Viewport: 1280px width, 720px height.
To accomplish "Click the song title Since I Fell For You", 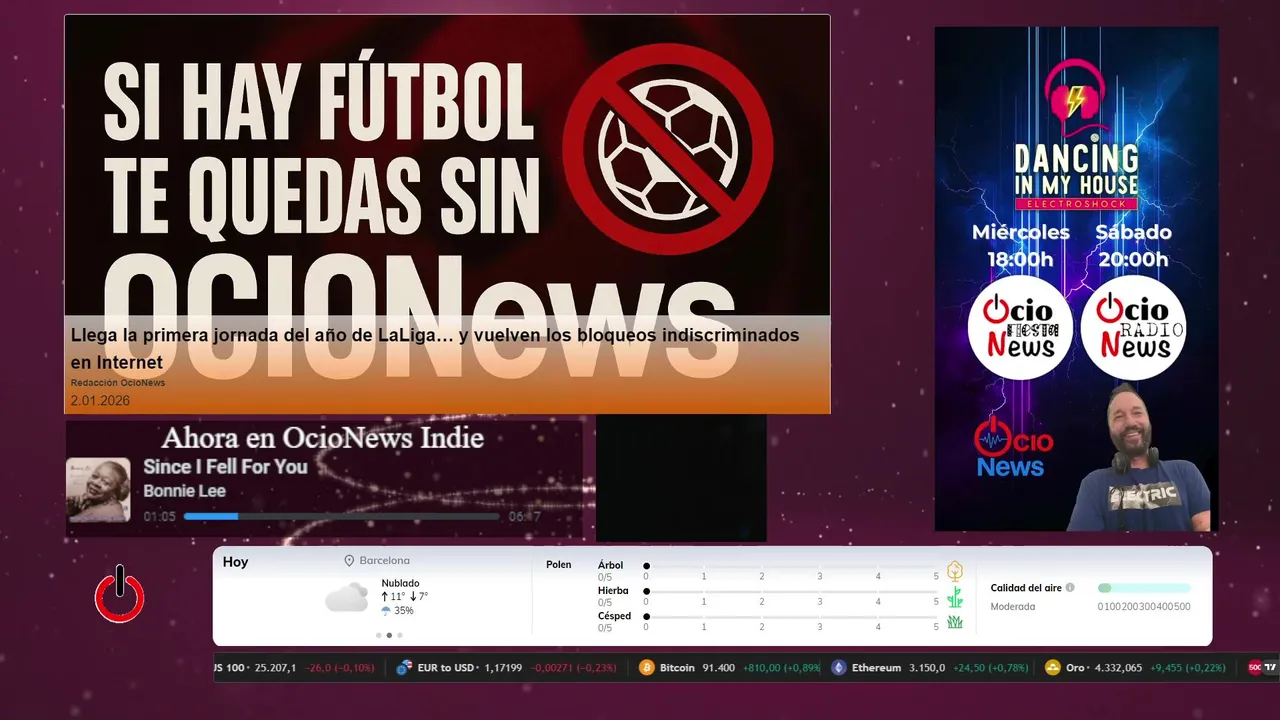I will click(x=225, y=467).
